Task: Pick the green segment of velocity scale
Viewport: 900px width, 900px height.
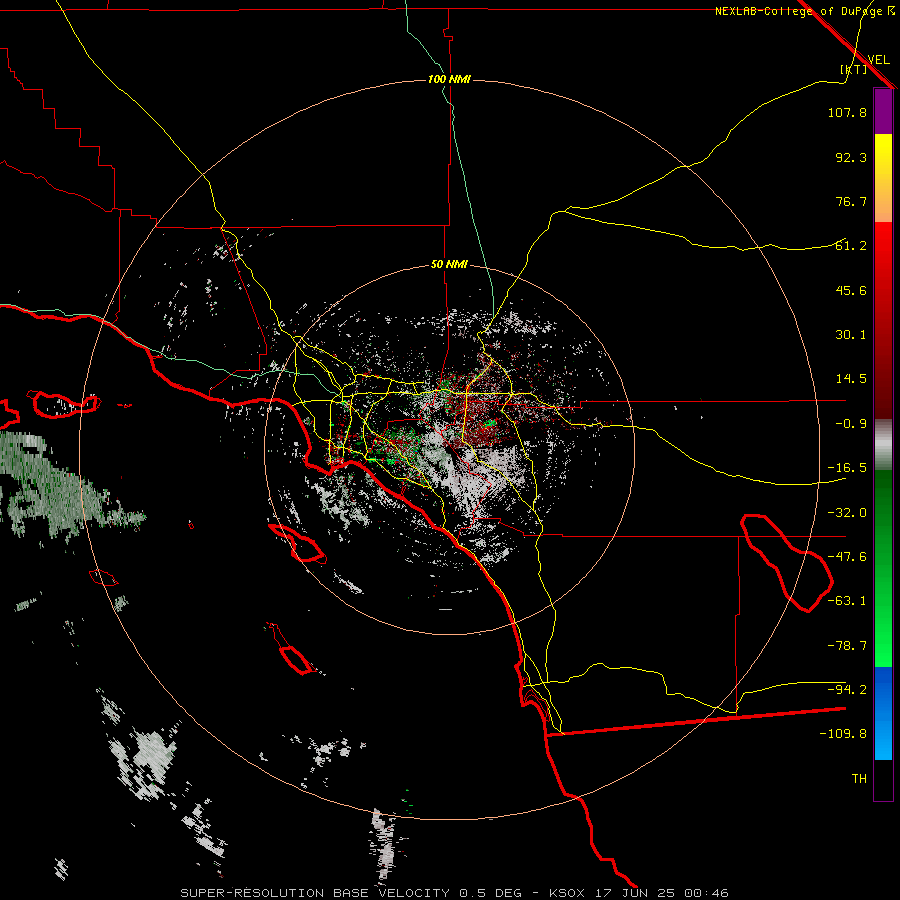Action: [x=883, y=568]
